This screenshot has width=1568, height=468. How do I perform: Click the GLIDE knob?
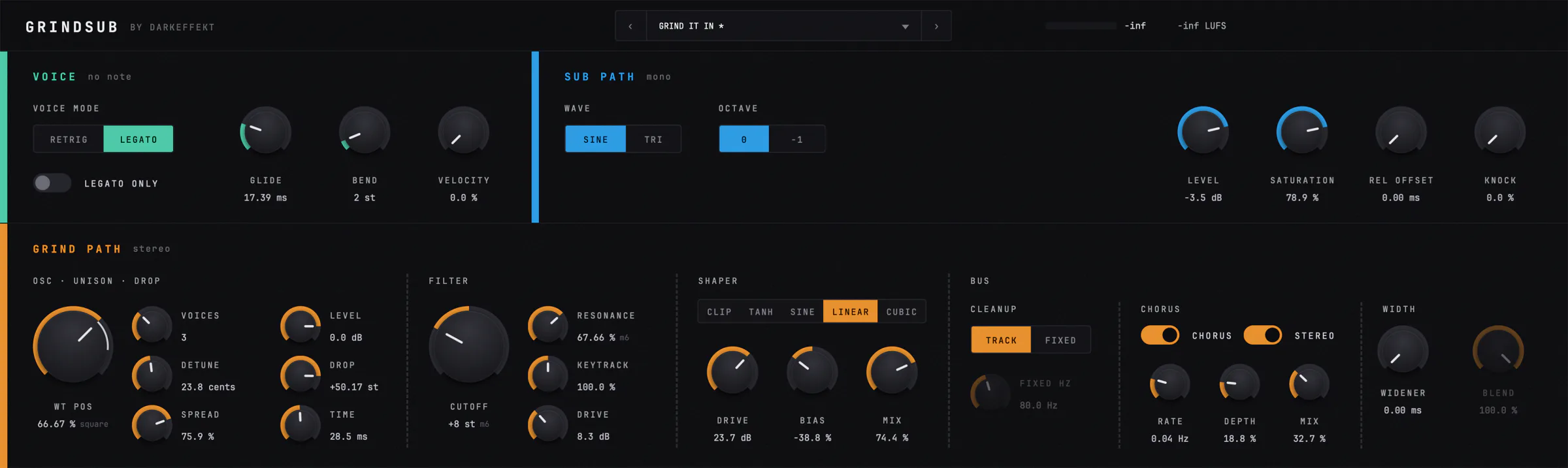(x=265, y=131)
